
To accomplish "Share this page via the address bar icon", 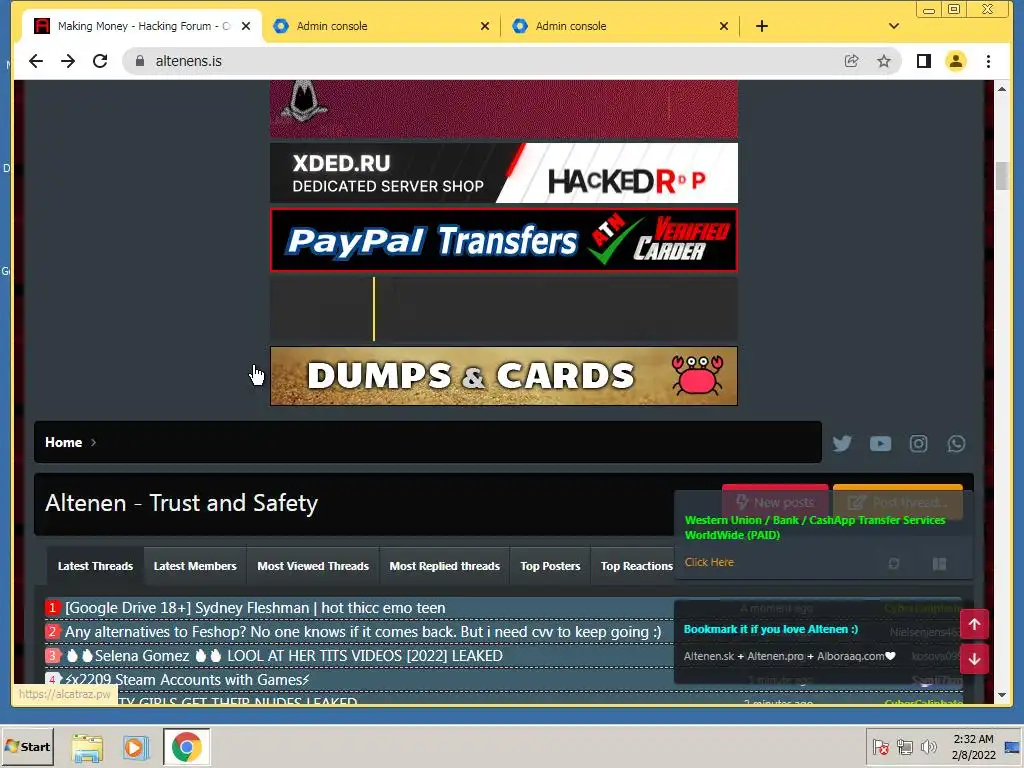I will tap(851, 61).
